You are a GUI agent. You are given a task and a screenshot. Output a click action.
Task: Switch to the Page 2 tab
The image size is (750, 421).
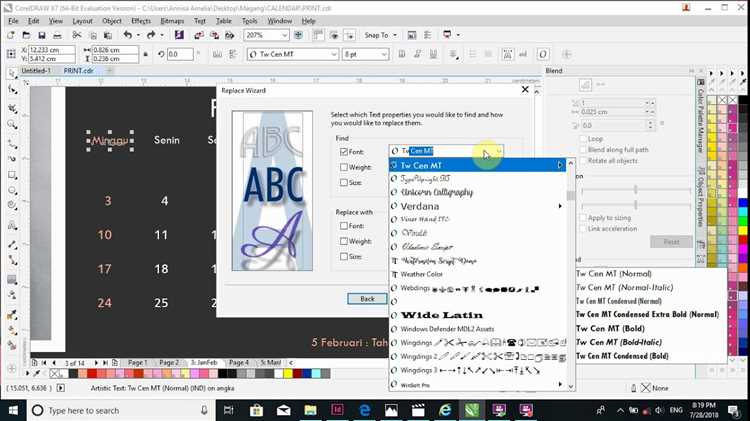169,363
